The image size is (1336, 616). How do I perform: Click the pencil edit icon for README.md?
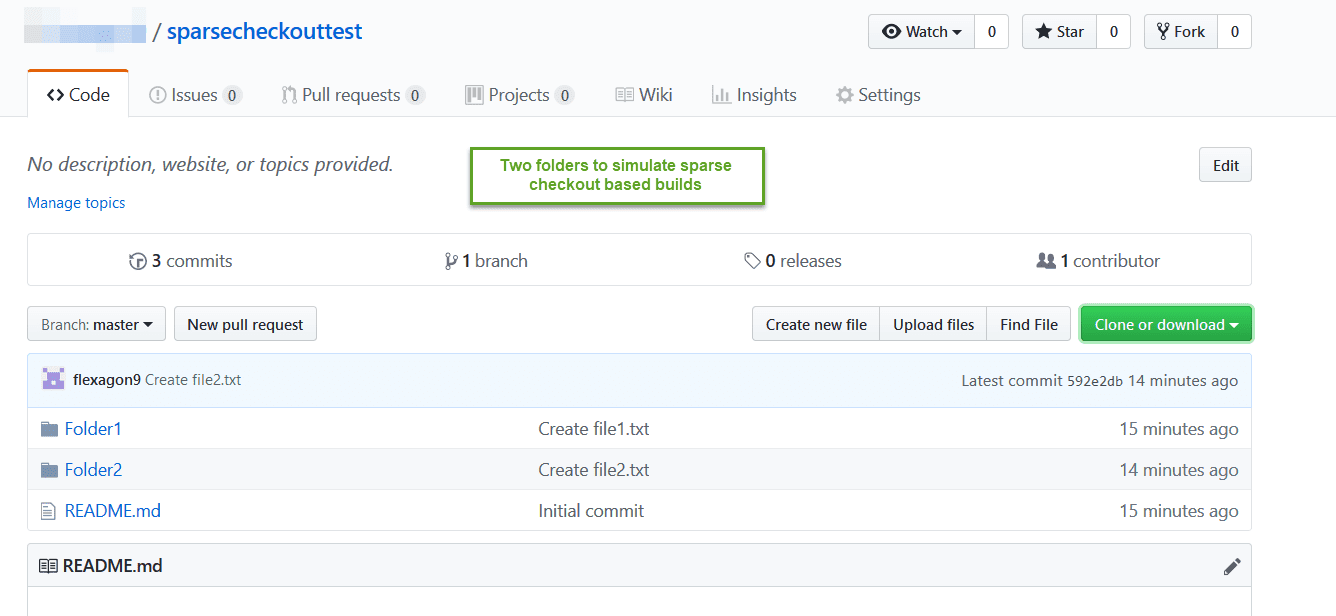[x=1232, y=566]
